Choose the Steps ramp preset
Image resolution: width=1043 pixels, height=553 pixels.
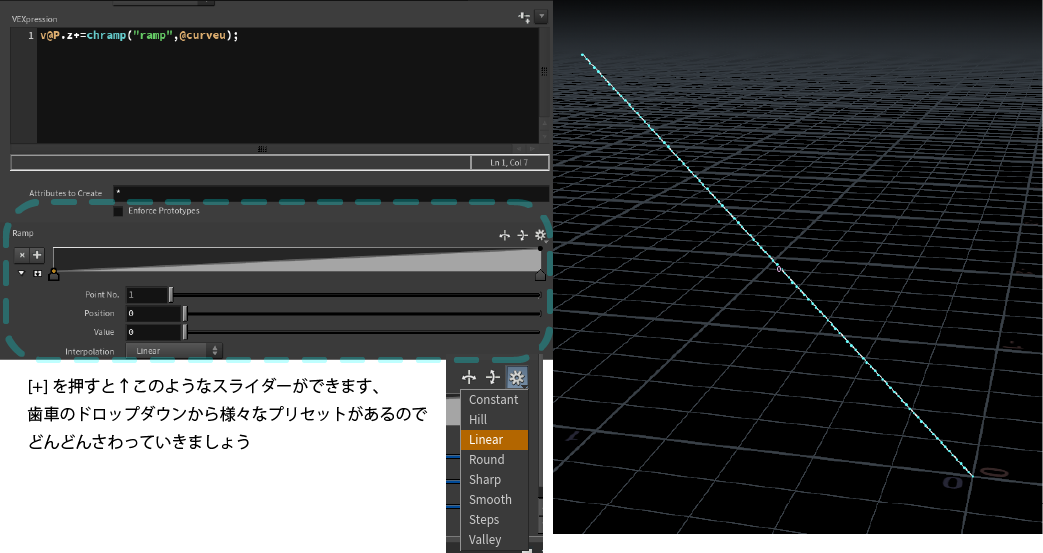494,520
